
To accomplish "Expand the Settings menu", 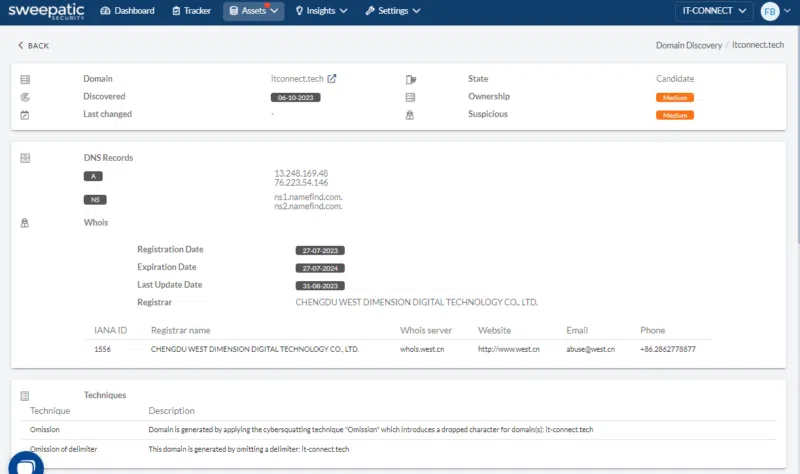I will click(393, 11).
